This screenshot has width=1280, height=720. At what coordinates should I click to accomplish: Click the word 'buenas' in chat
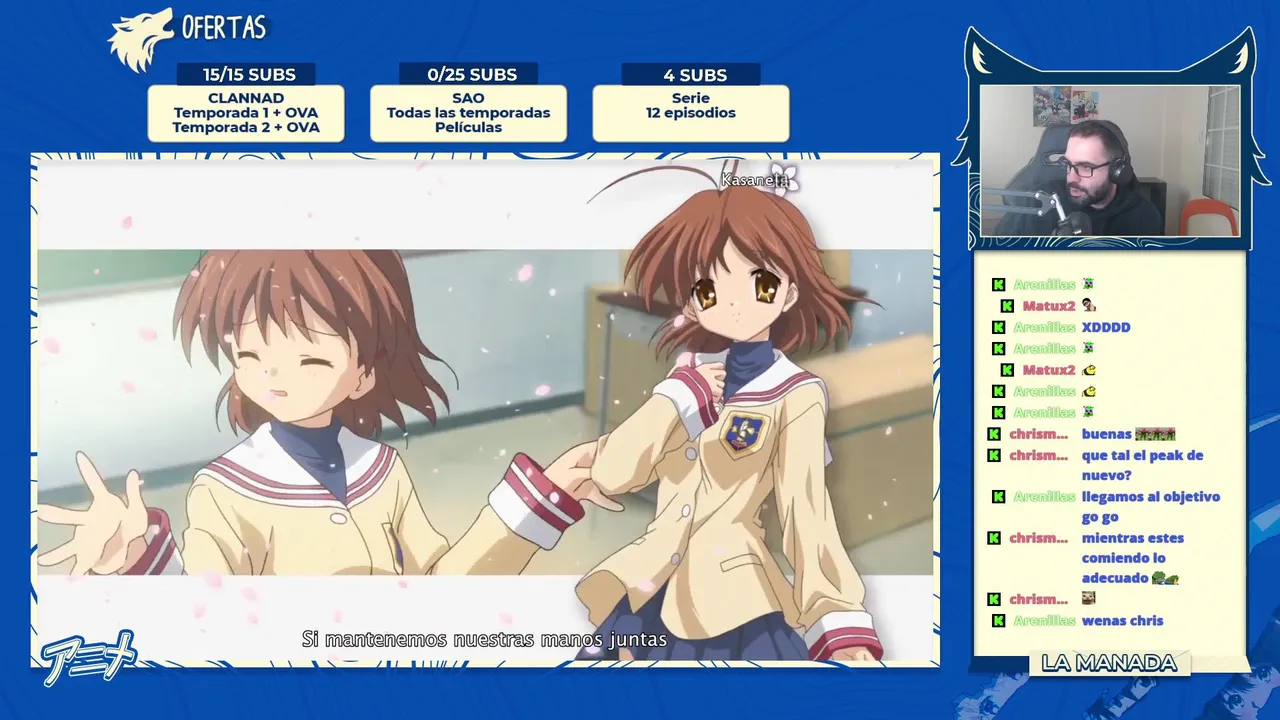click(1106, 434)
